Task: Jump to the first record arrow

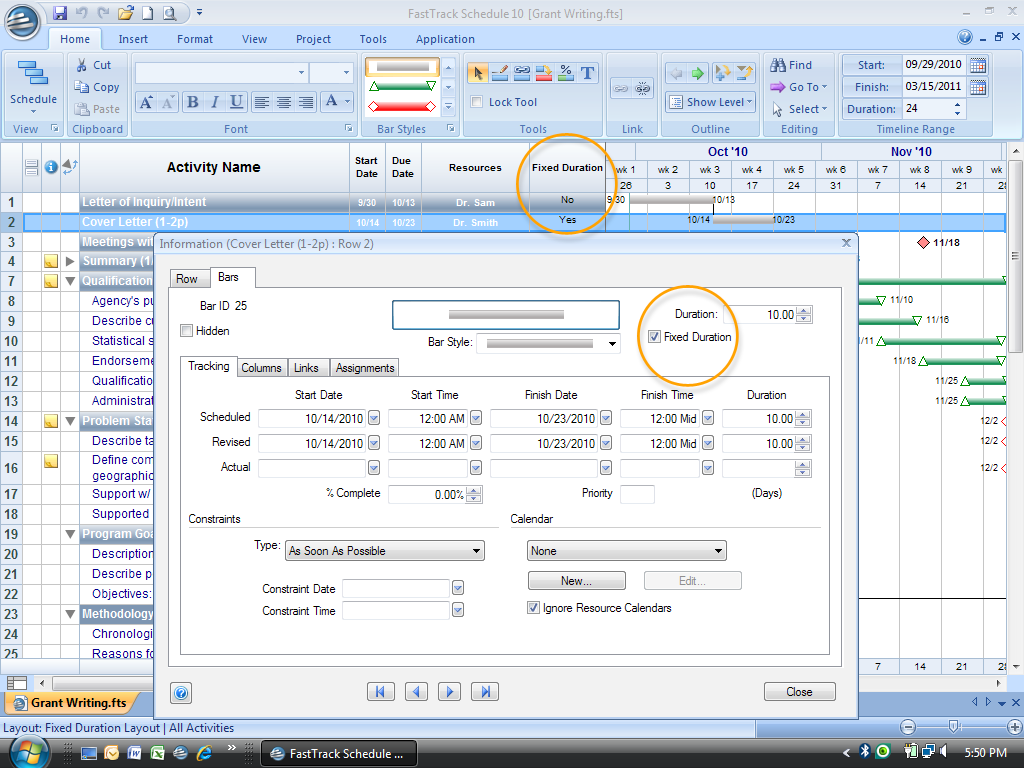Action: pos(381,691)
